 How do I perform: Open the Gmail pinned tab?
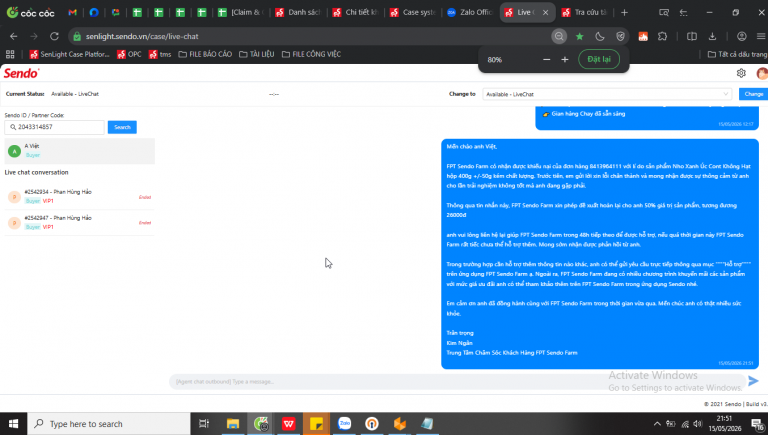(x=72, y=12)
